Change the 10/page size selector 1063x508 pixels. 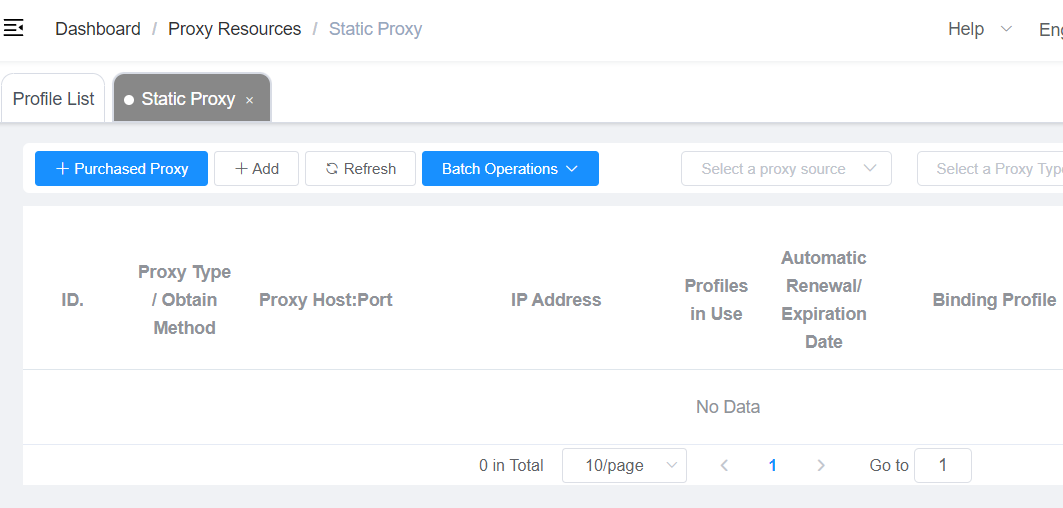pos(624,465)
